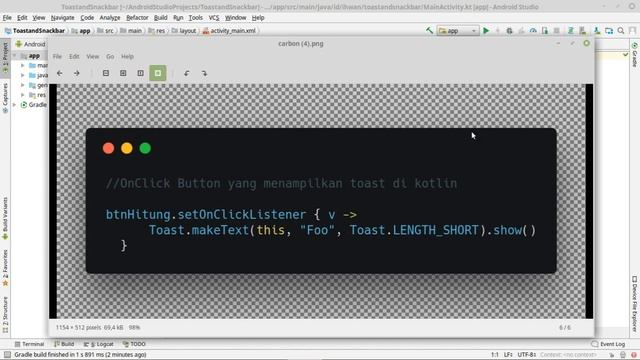
Task: Click ToastandSnackbar breadcrumb in navigation bar
Action: [x=35, y=31]
